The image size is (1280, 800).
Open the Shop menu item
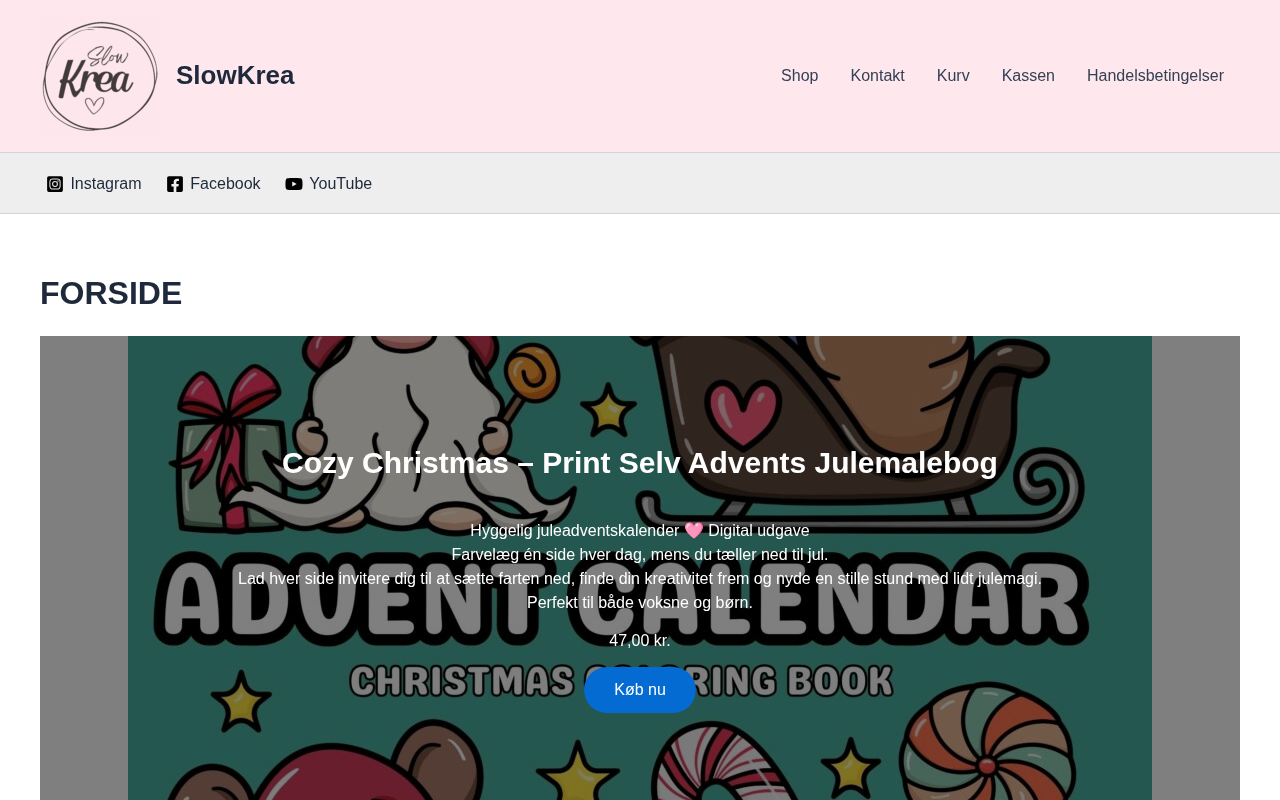pos(799,76)
